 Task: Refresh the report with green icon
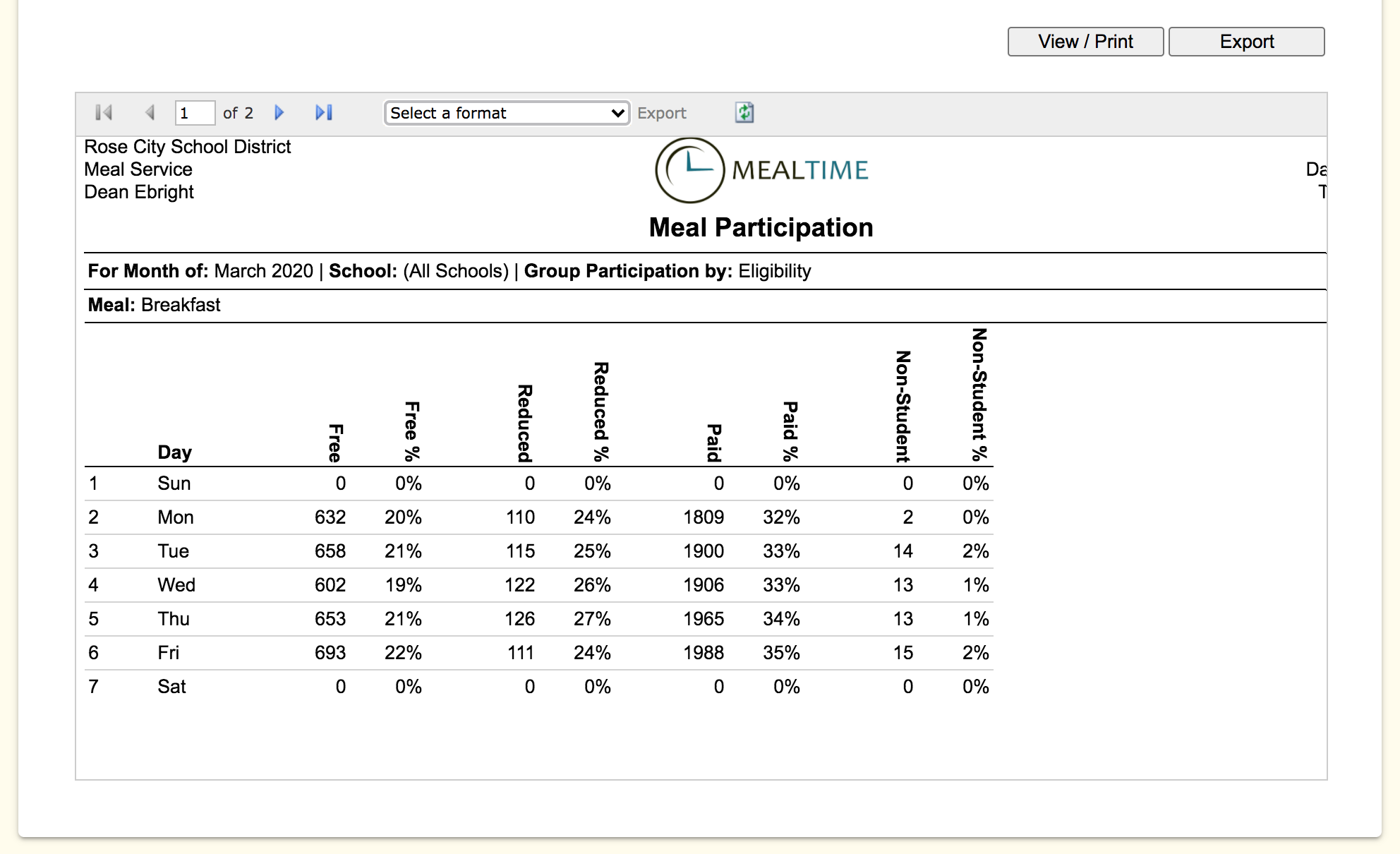click(x=744, y=113)
